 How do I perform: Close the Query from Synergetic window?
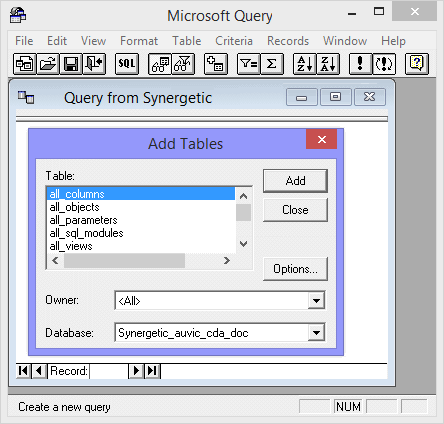370,97
